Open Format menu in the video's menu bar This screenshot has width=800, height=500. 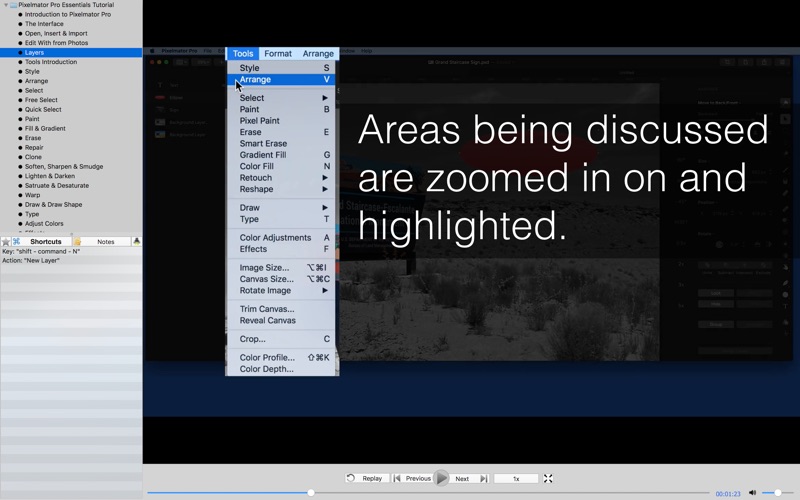278,54
